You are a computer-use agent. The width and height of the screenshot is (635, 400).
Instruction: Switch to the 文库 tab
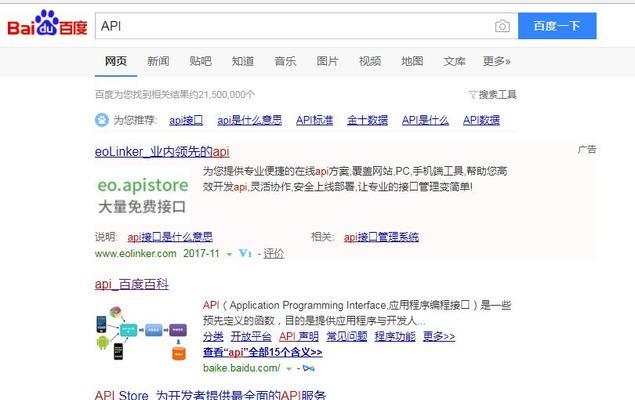click(x=454, y=61)
